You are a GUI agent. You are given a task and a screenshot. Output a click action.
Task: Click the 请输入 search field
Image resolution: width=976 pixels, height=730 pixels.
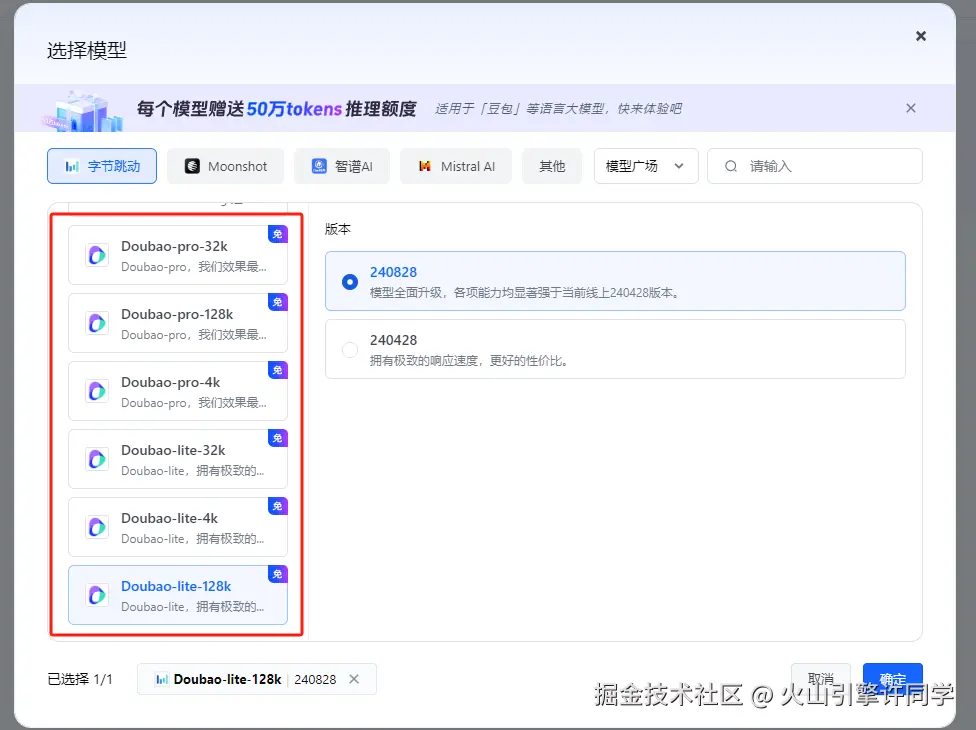point(815,166)
